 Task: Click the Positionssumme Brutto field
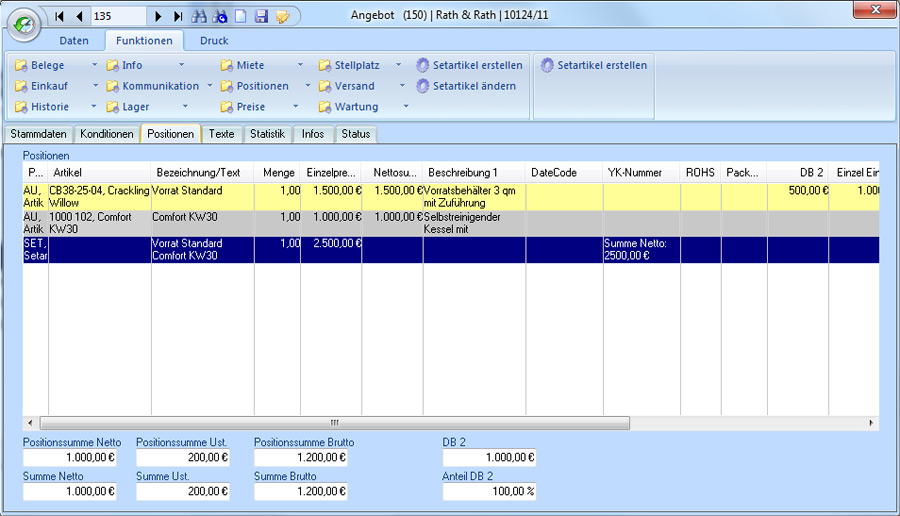click(x=301, y=457)
